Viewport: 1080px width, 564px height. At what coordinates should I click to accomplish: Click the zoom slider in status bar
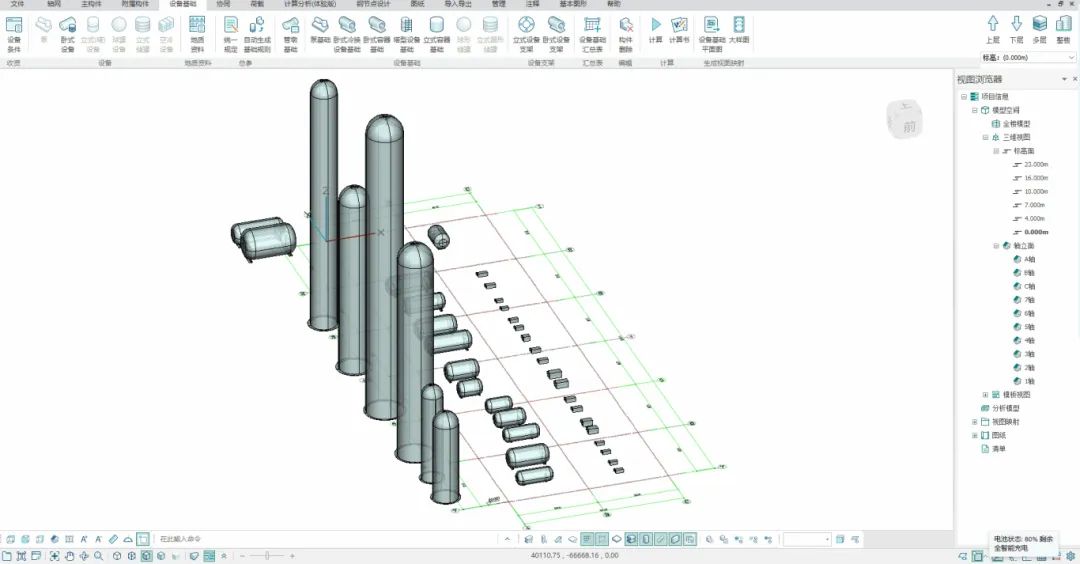[265, 556]
